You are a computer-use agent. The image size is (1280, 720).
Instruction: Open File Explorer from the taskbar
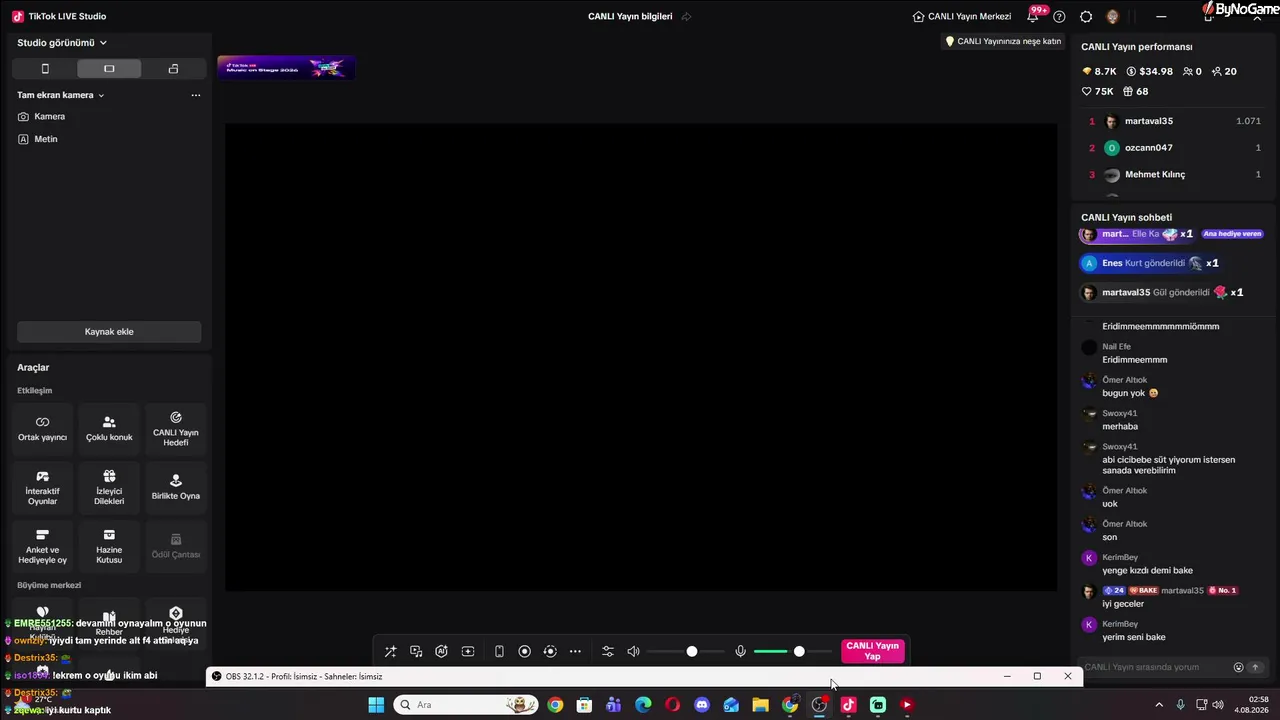click(x=760, y=705)
